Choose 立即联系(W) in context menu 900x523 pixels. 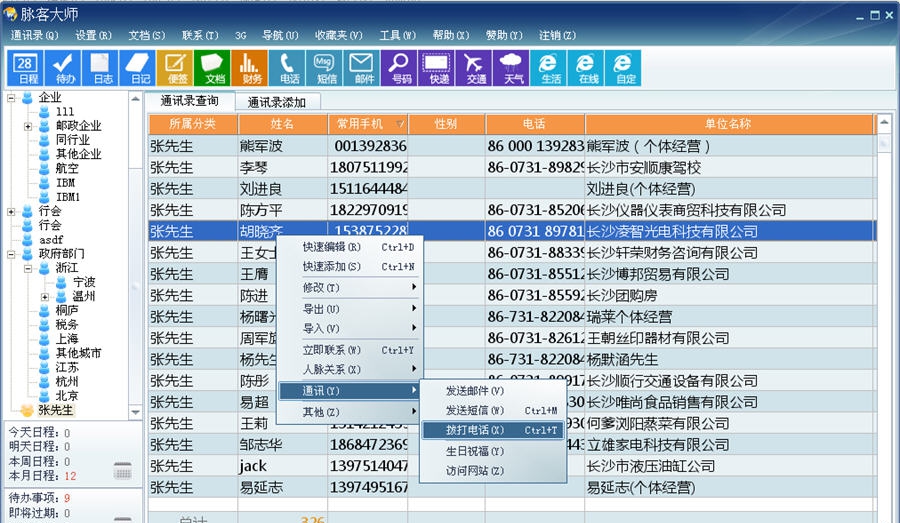pos(350,350)
